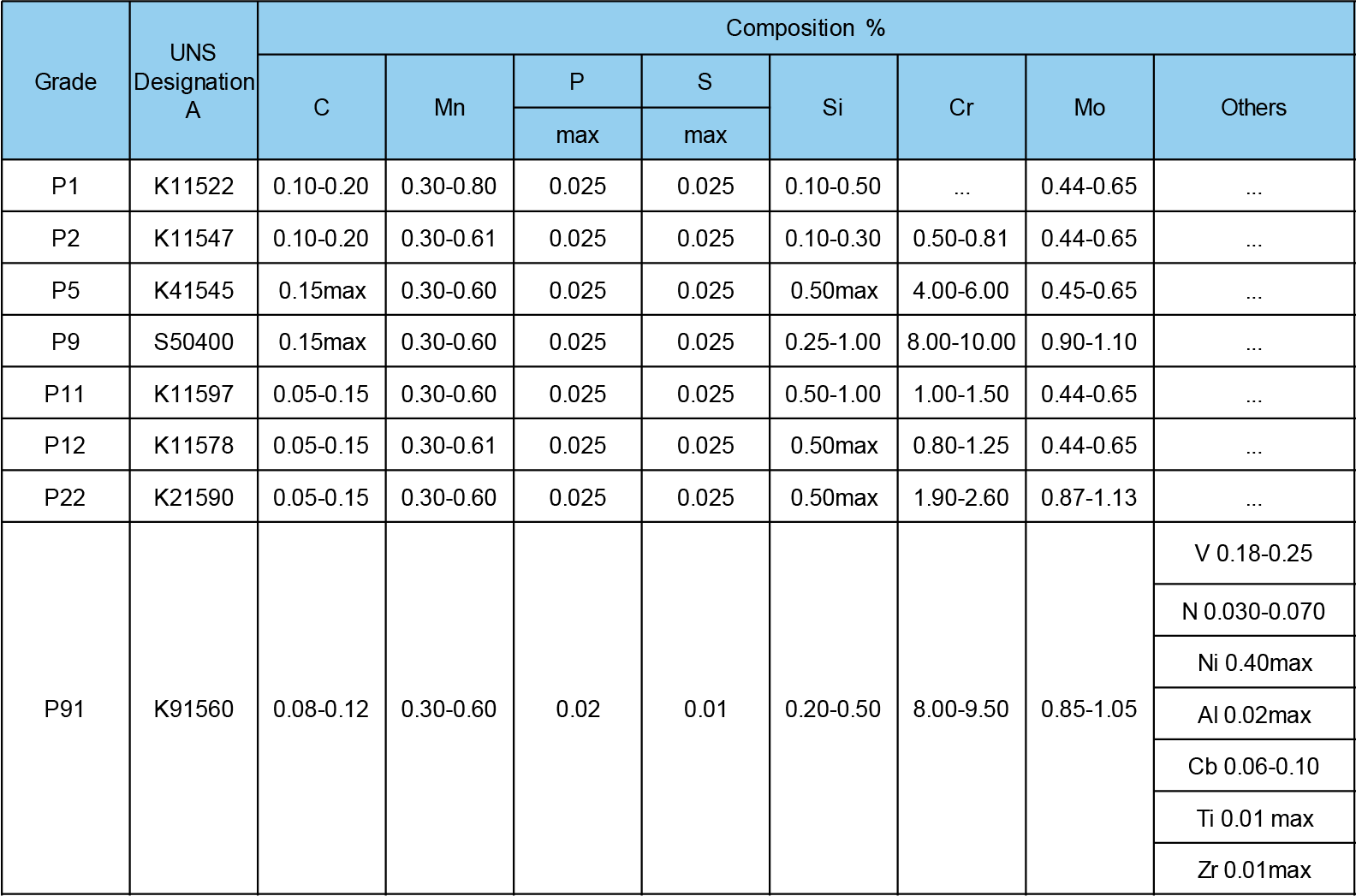Select Si value 0.20-0.50
Viewport: 1356px width, 896px height.
(x=833, y=709)
